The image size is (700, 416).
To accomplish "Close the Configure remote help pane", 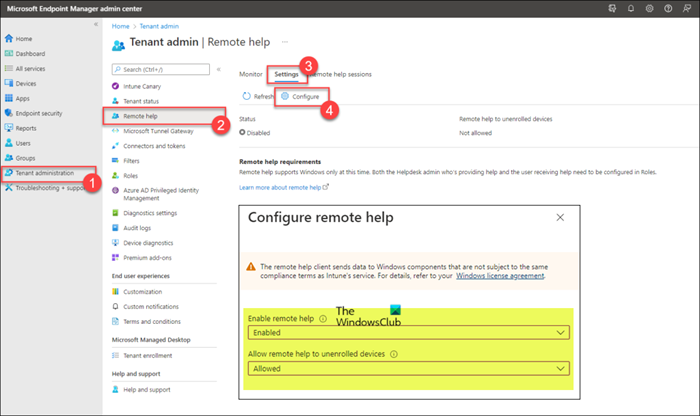I will 560,217.
